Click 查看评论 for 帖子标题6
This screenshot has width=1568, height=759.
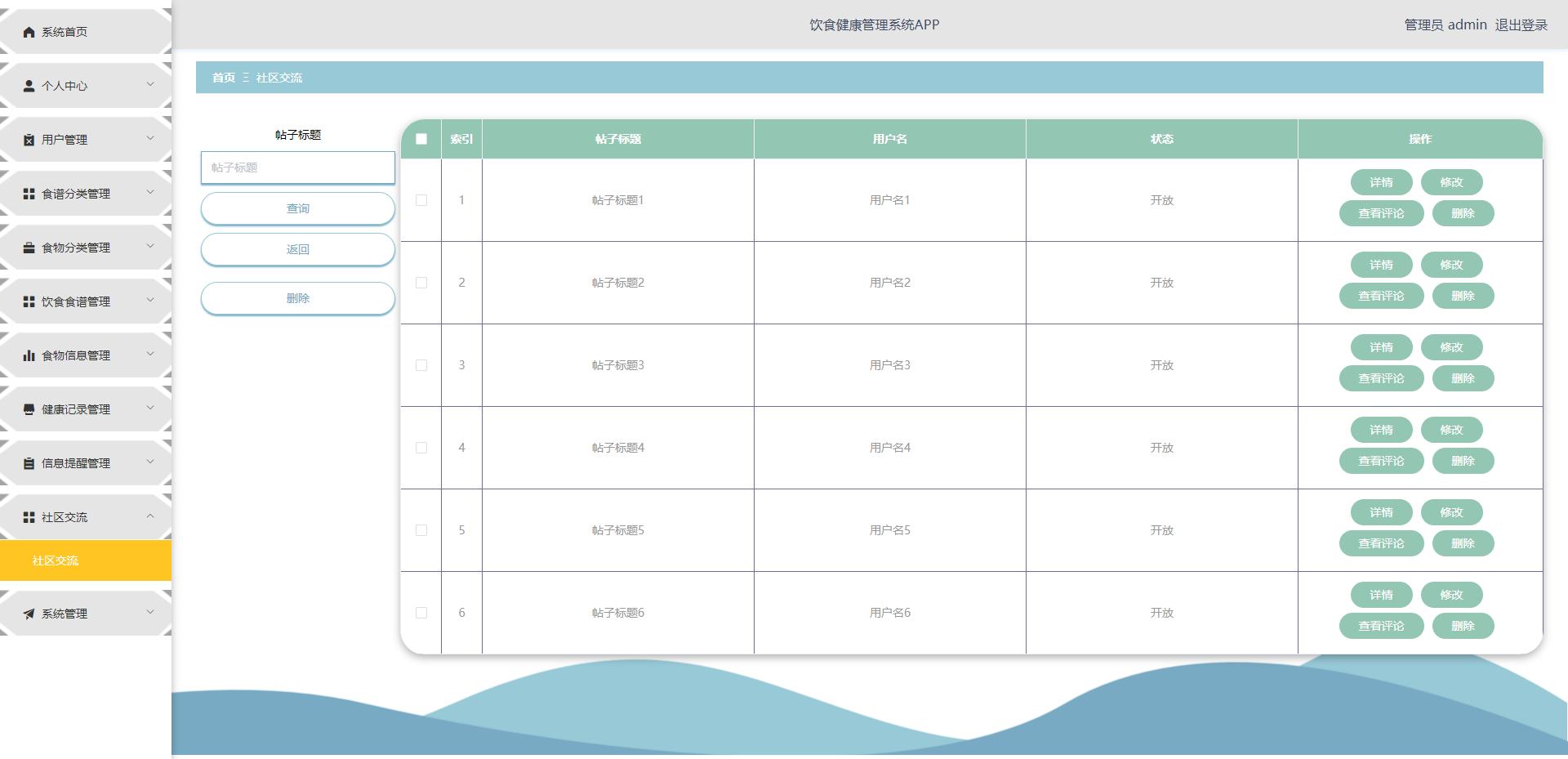(1381, 626)
